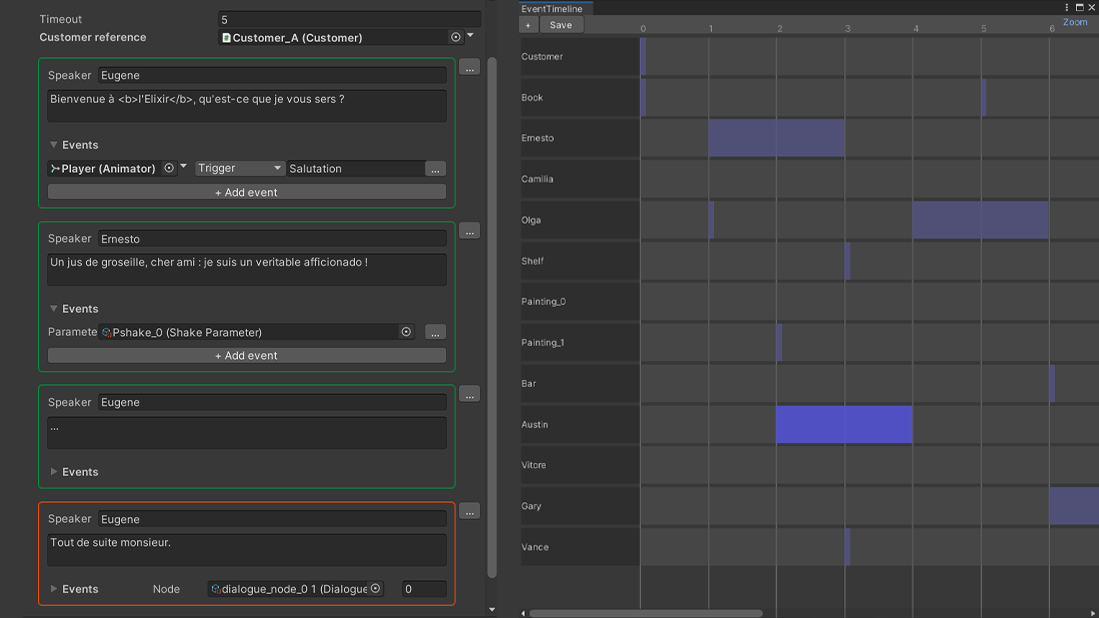Viewport: 1099px width, 618px height.
Task: Open object picker for Customer reference
Action: 456,37
